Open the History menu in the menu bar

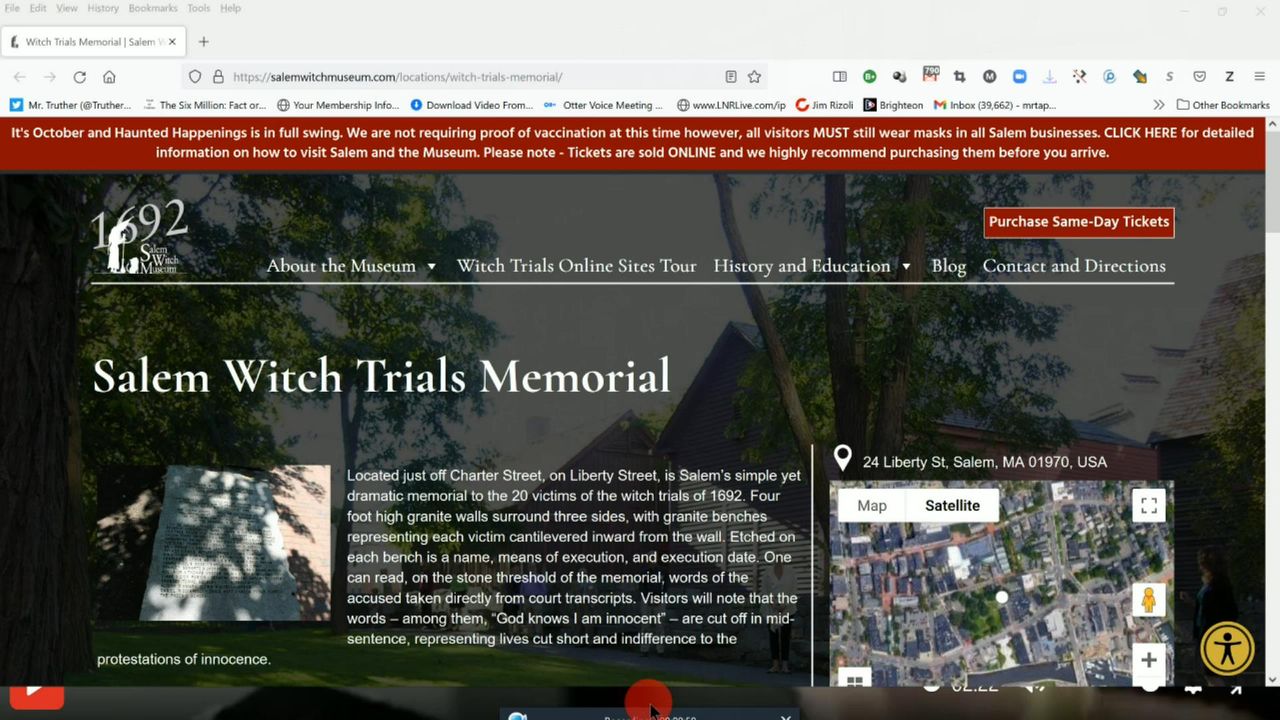point(102,8)
